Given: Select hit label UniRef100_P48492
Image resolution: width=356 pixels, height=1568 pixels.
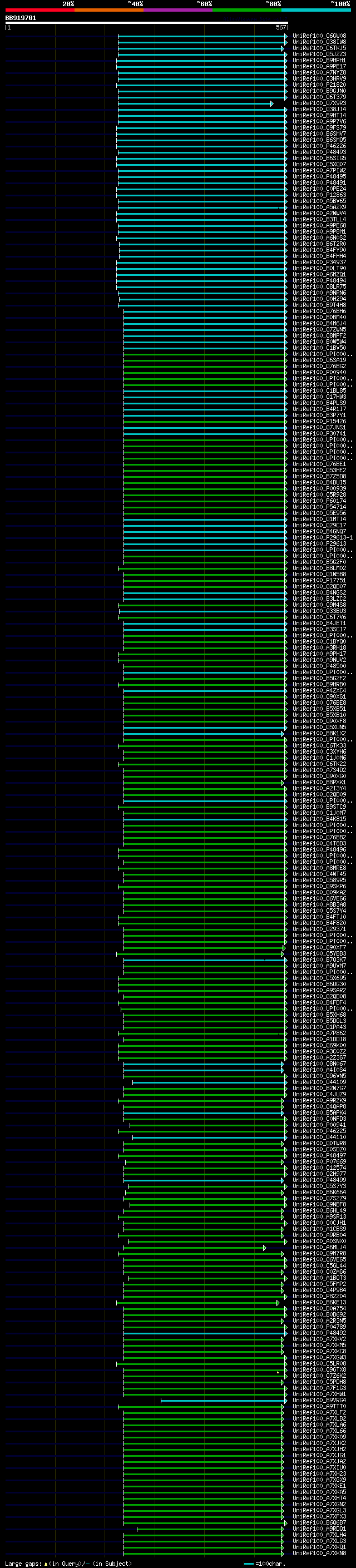Looking at the screenshot, I should 319,1332.
